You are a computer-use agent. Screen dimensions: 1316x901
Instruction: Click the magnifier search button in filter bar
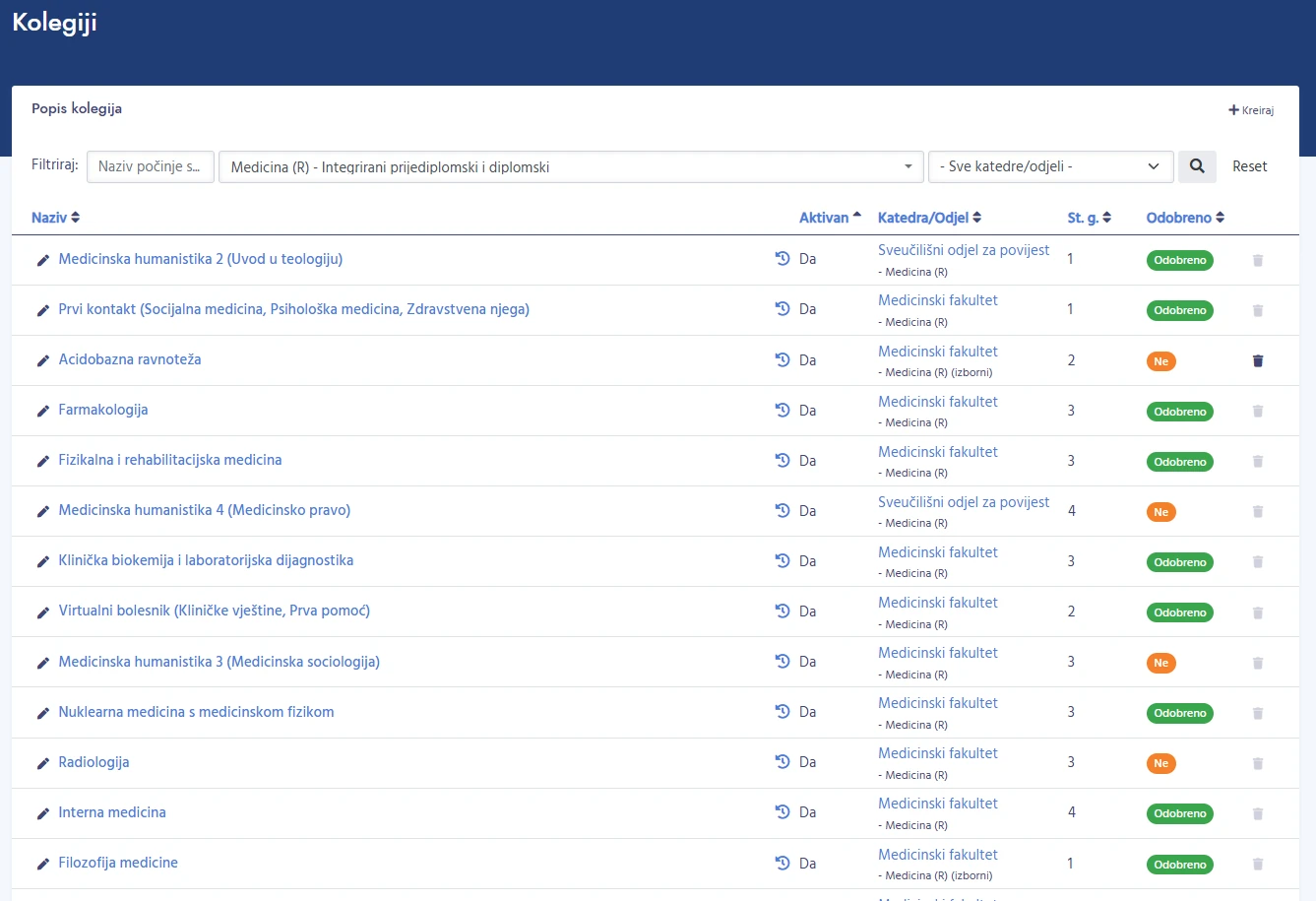[x=1197, y=166]
